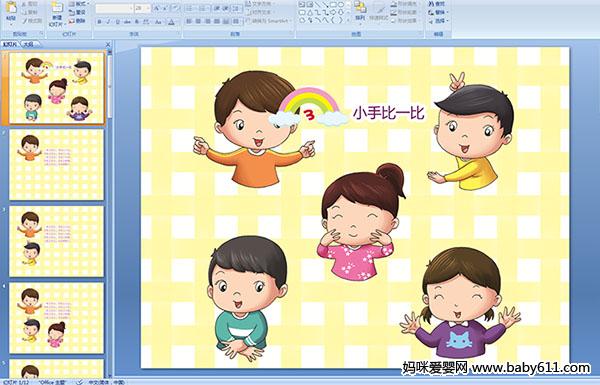
Task: Open the font name dropdown
Action: 114,8
